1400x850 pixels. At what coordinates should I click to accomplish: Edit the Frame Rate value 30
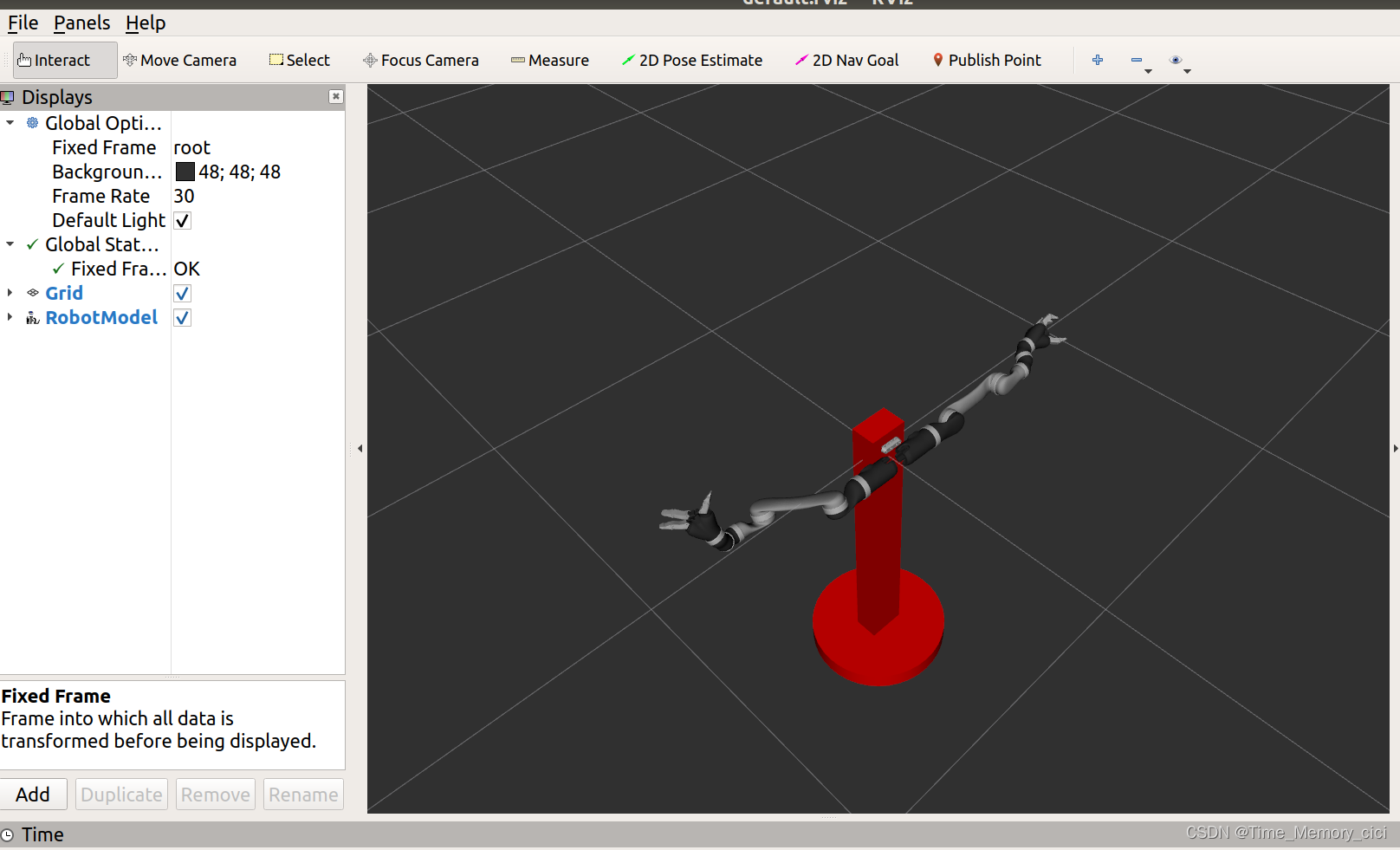pyautogui.click(x=184, y=196)
